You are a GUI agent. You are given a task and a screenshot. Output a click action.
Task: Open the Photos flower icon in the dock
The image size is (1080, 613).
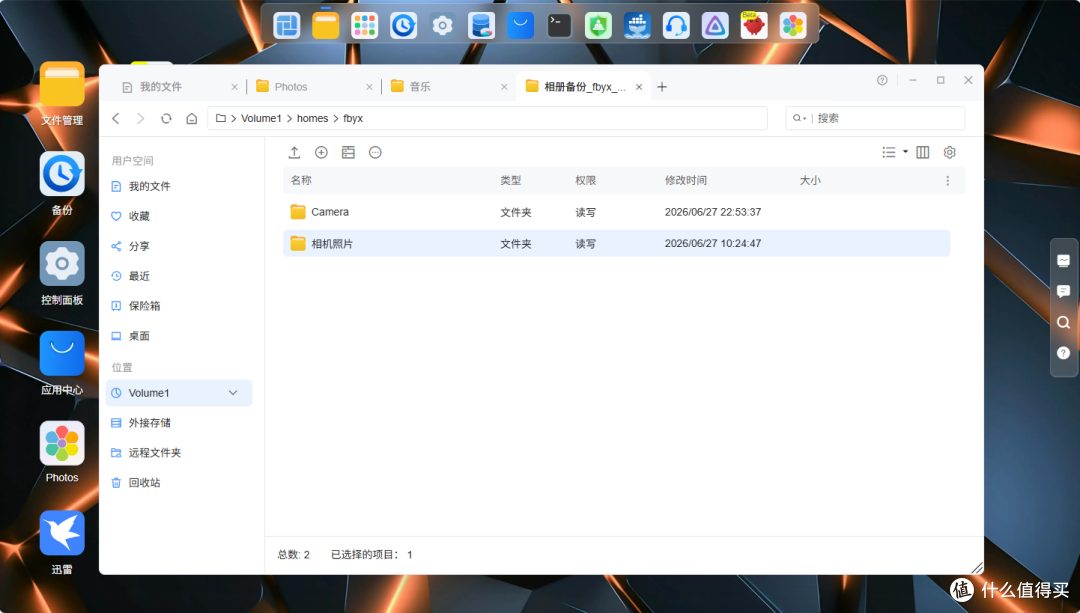pyautogui.click(x=793, y=25)
